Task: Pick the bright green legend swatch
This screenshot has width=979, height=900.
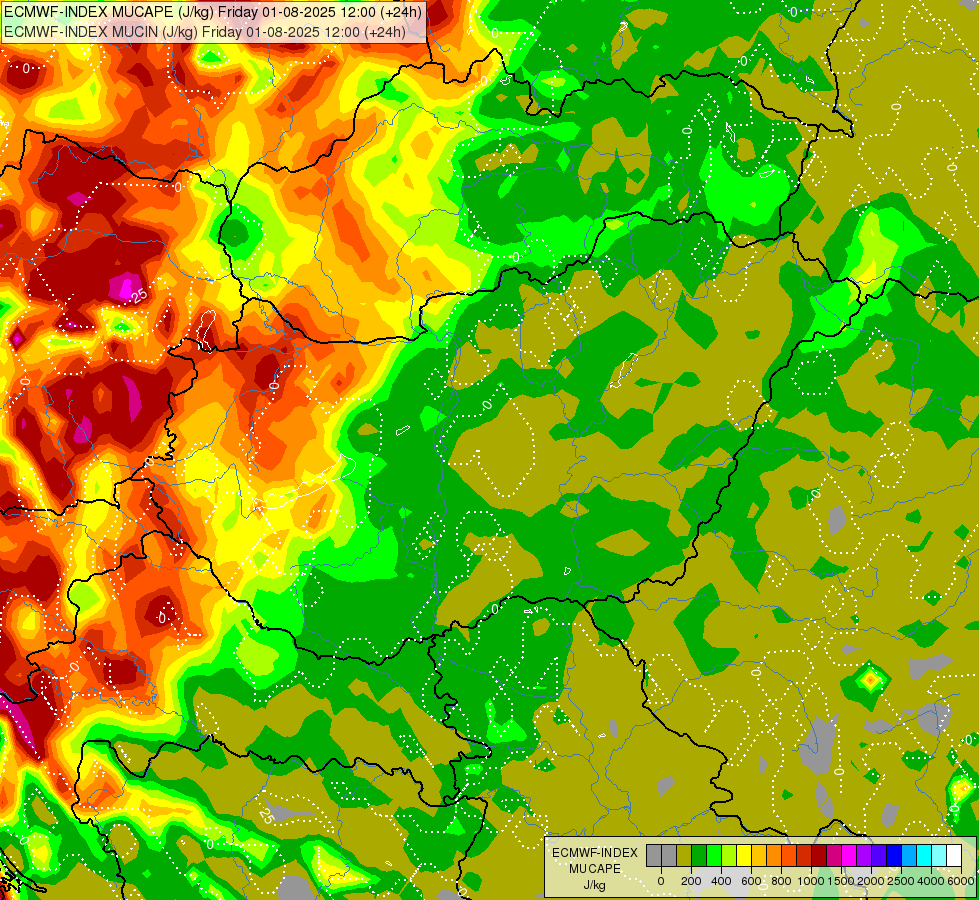Action: (714, 855)
